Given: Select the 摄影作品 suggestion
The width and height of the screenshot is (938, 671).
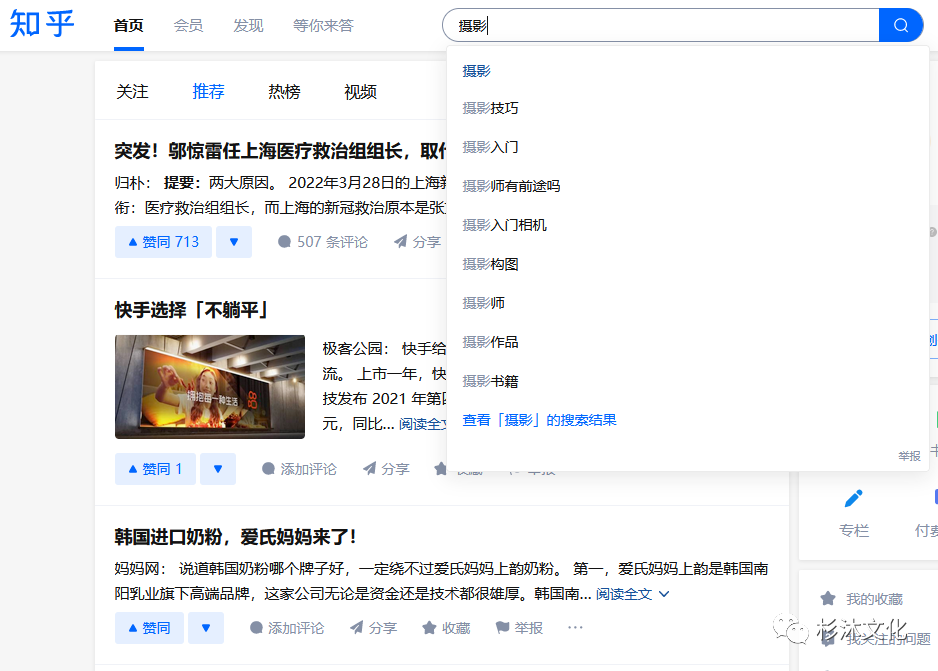Looking at the screenshot, I should point(491,342).
